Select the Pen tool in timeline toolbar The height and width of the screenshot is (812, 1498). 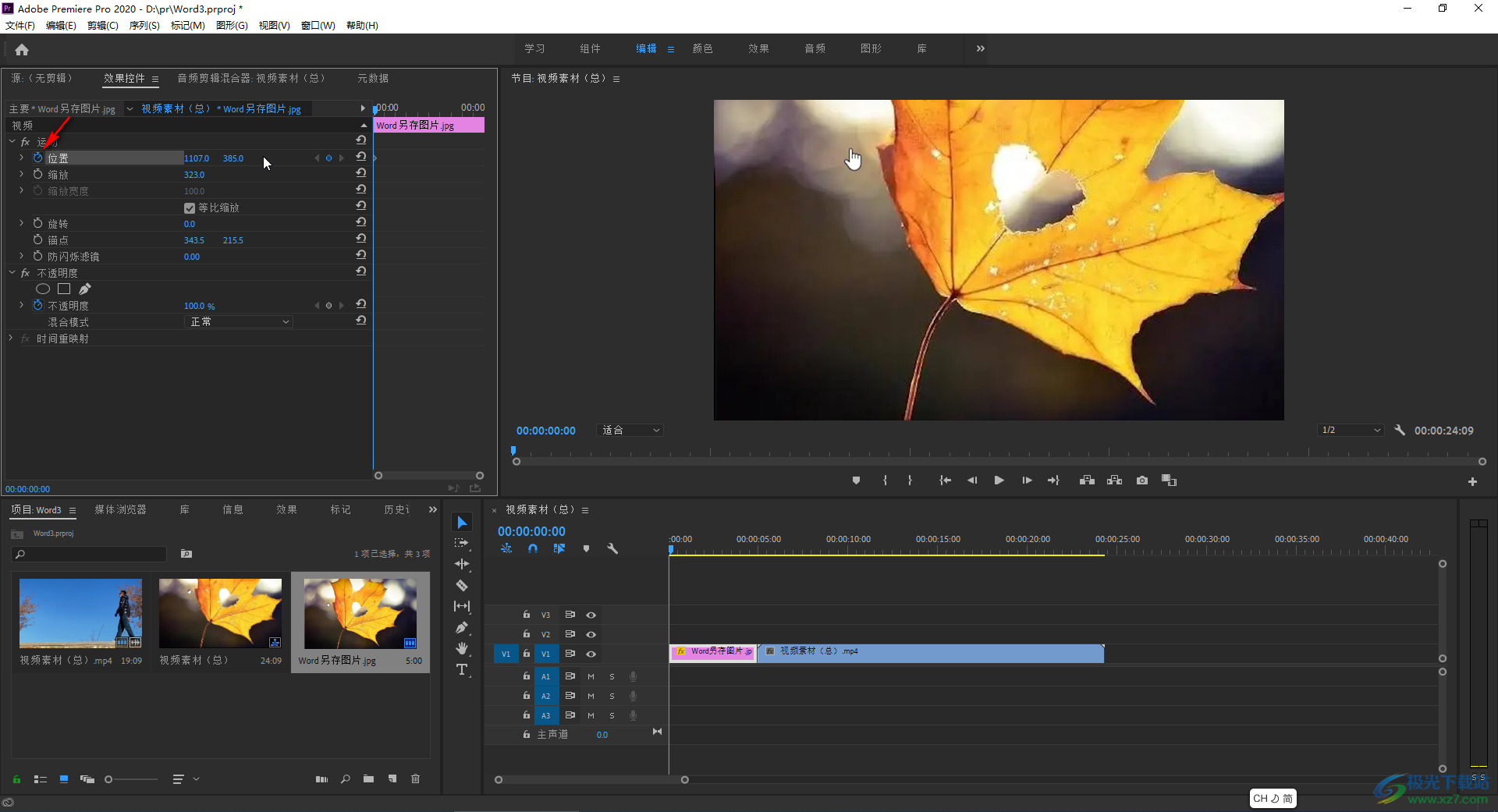pyautogui.click(x=462, y=627)
